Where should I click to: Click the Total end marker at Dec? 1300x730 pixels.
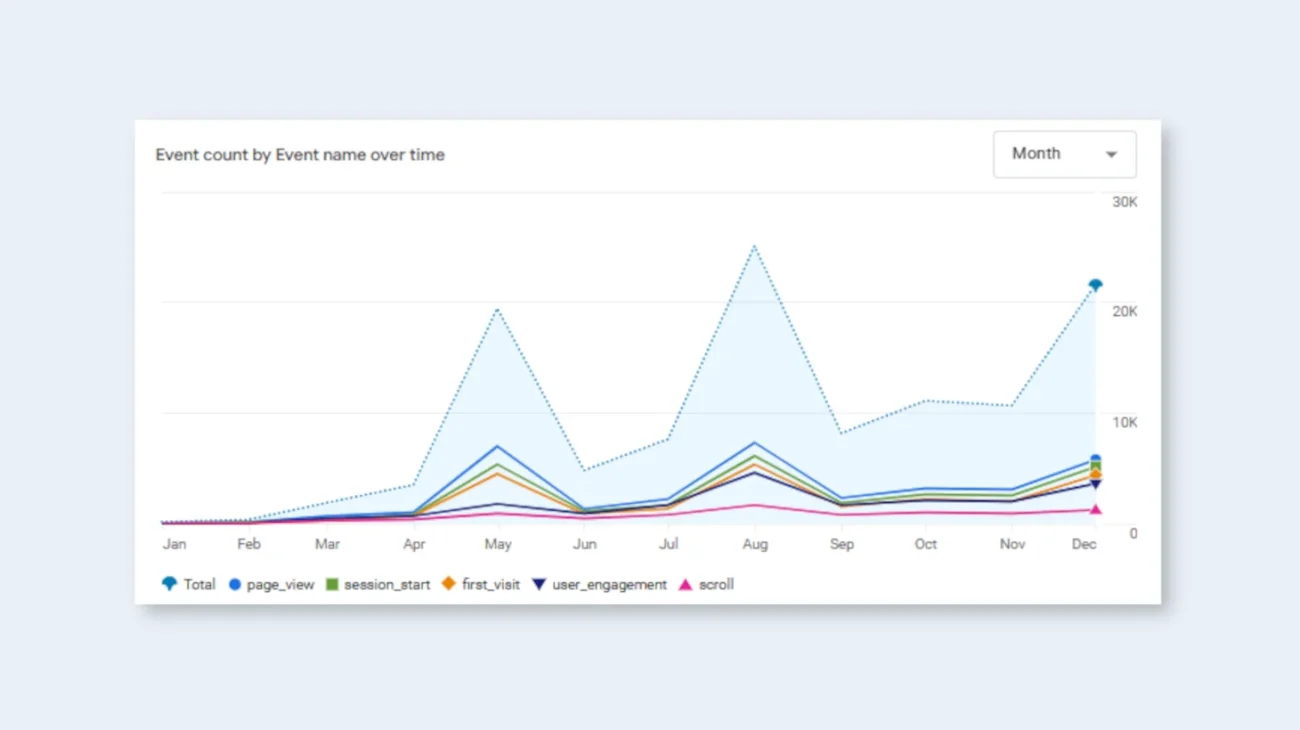coord(1095,285)
